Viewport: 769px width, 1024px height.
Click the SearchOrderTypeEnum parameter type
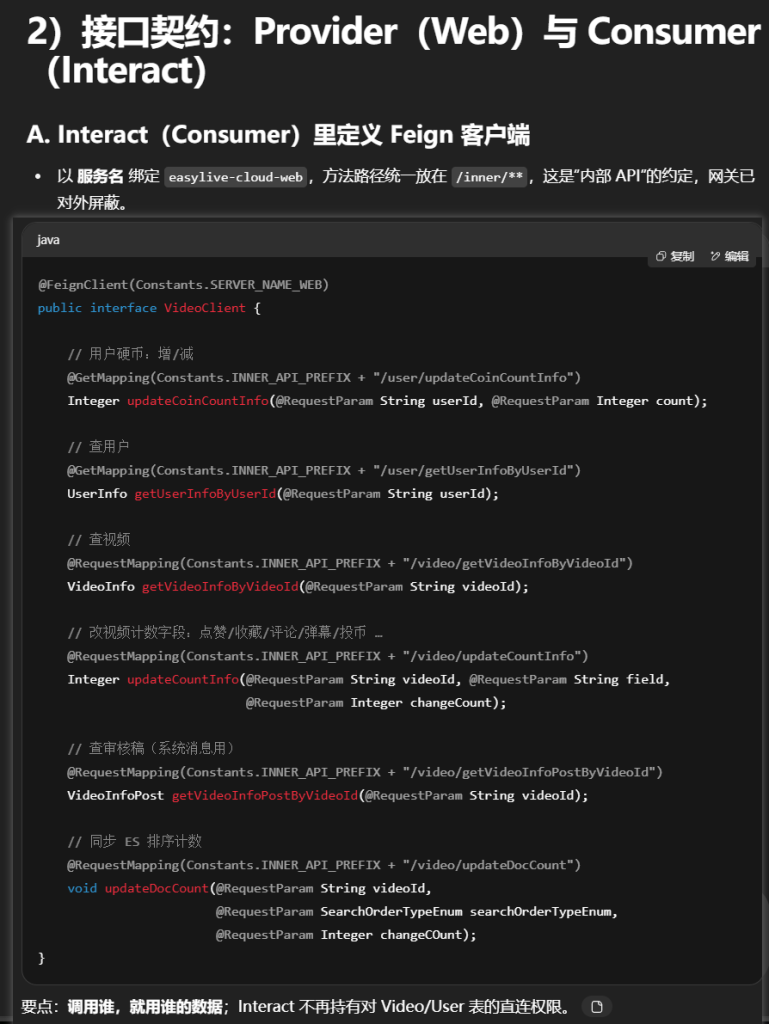[x=391, y=912]
